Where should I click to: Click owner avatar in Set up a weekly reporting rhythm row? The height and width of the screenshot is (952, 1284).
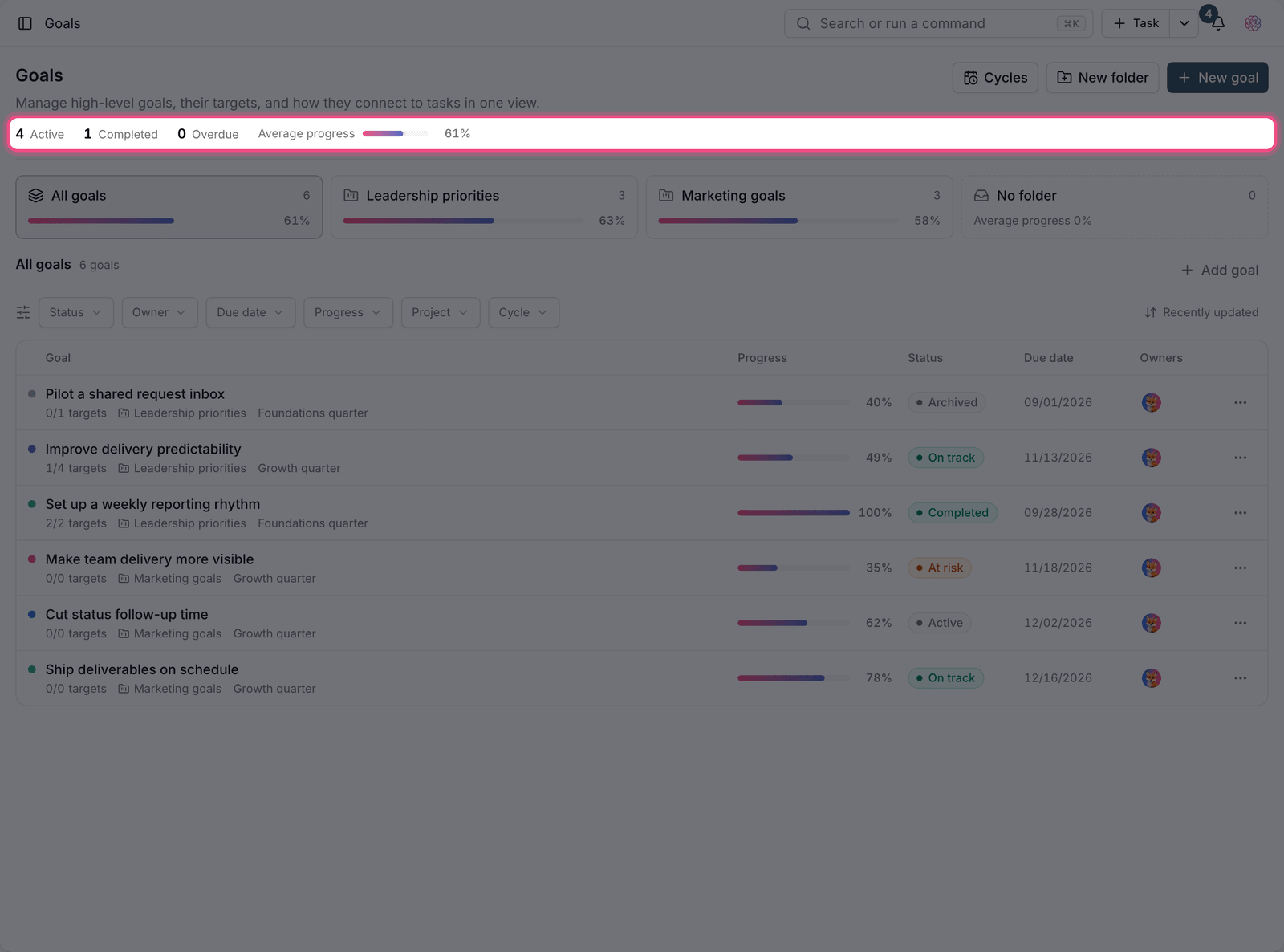[x=1152, y=513]
